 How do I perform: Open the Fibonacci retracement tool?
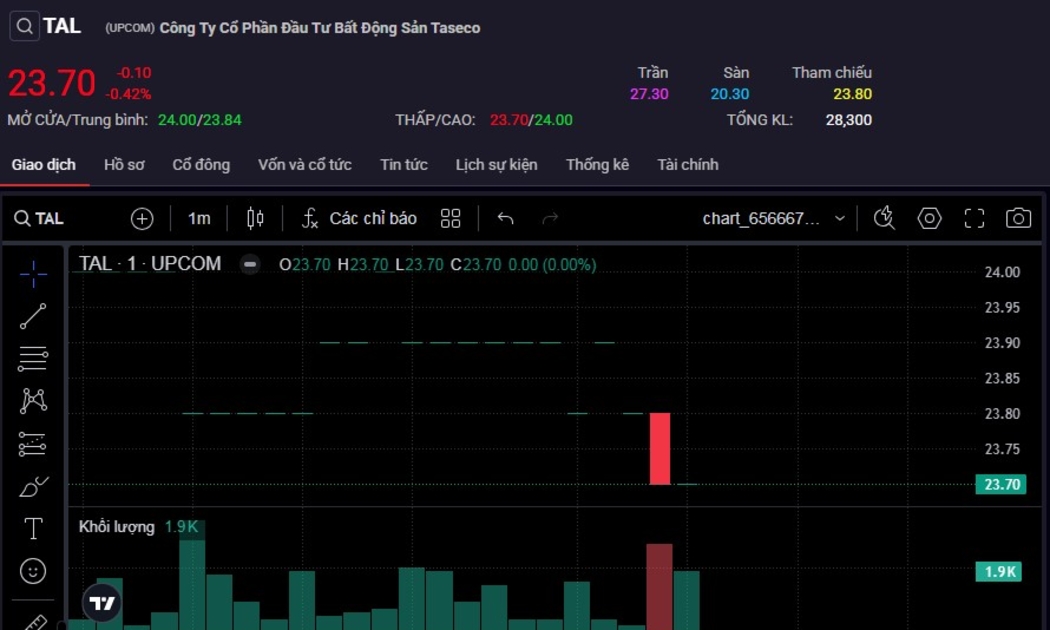[33, 358]
